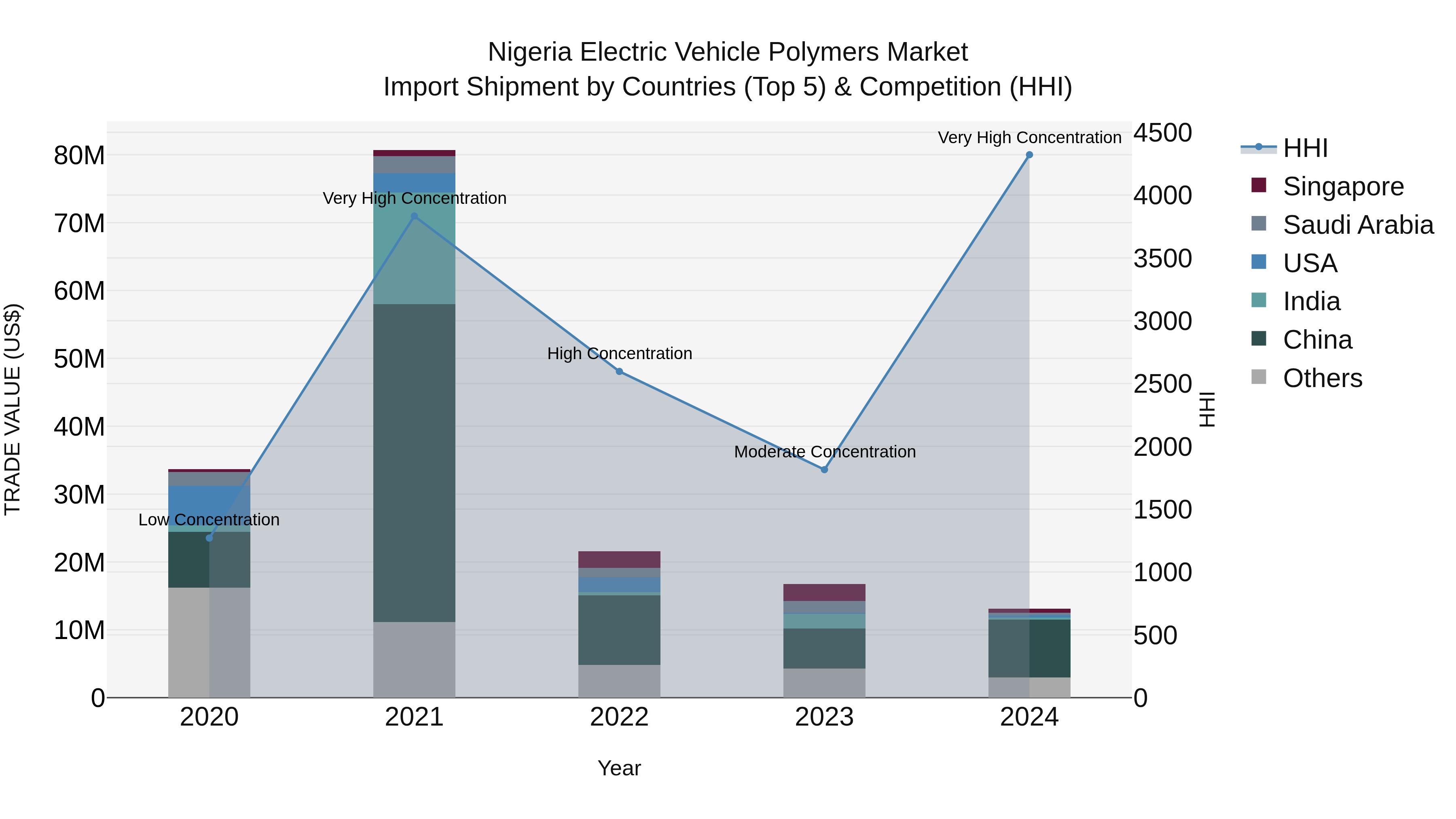Click the India segment of 2021 bar
This screenshot has height=819, width=1456.
tap(414, 248)
